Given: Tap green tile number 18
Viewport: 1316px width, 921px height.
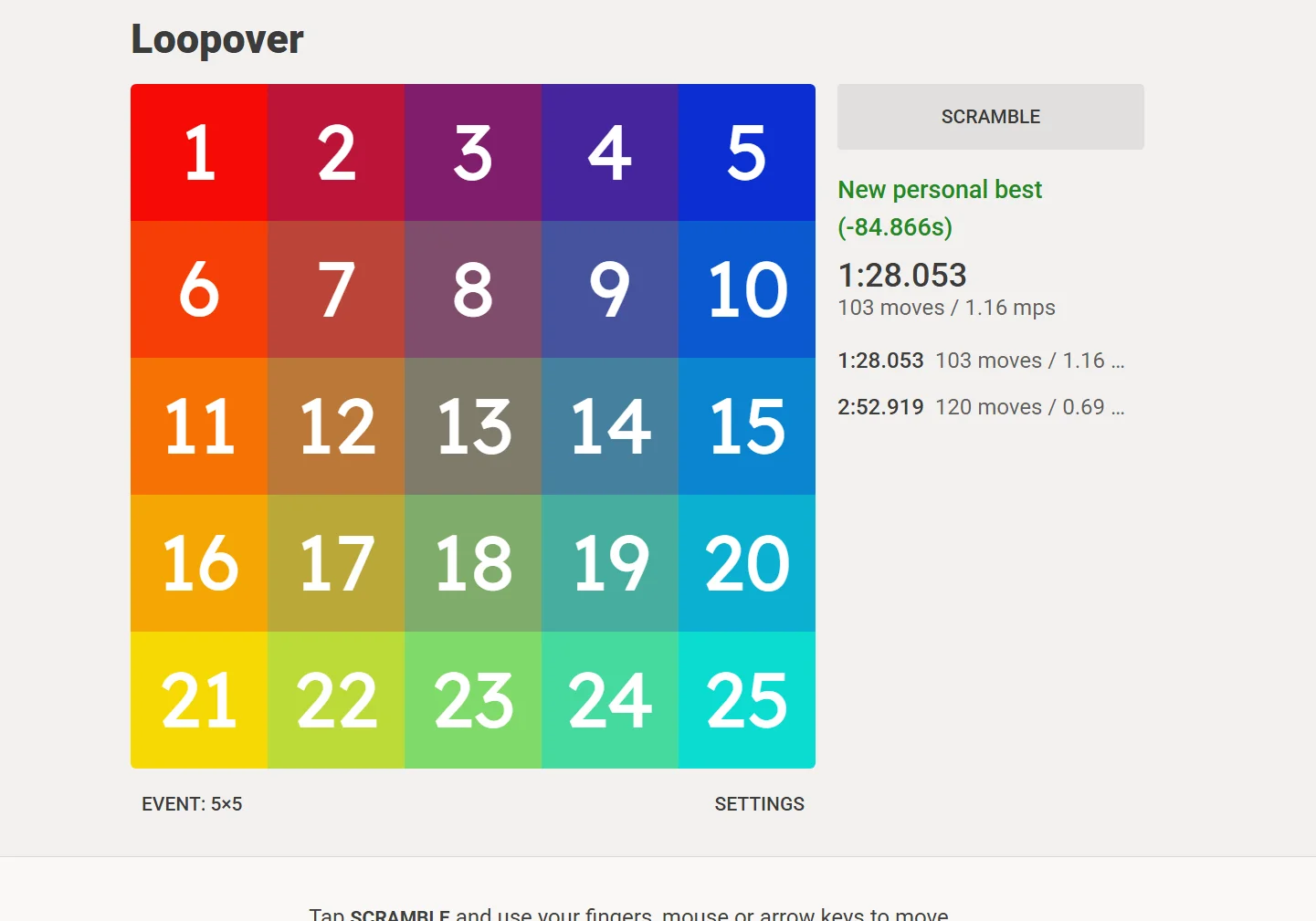Looking at the screenshot, I should pos(473,563).
